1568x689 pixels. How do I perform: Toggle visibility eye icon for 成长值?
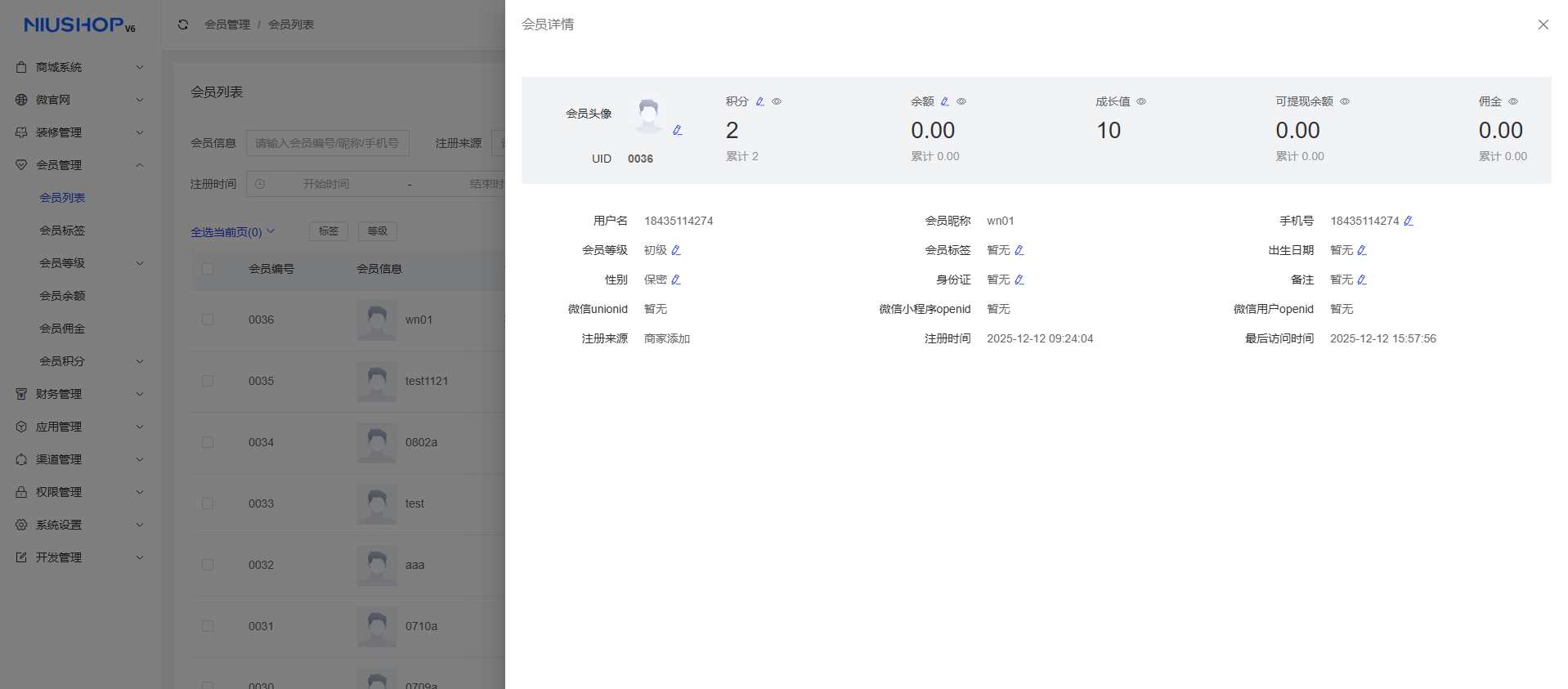click(x=1141, y=101)
